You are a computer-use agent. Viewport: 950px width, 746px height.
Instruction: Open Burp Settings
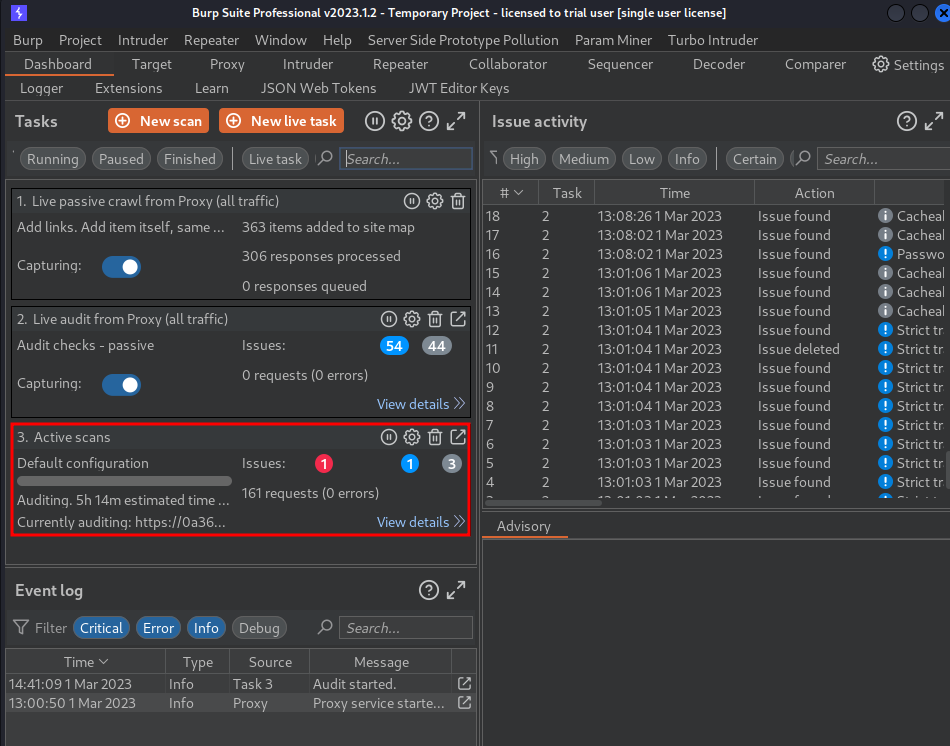click(x=908, y=65)
